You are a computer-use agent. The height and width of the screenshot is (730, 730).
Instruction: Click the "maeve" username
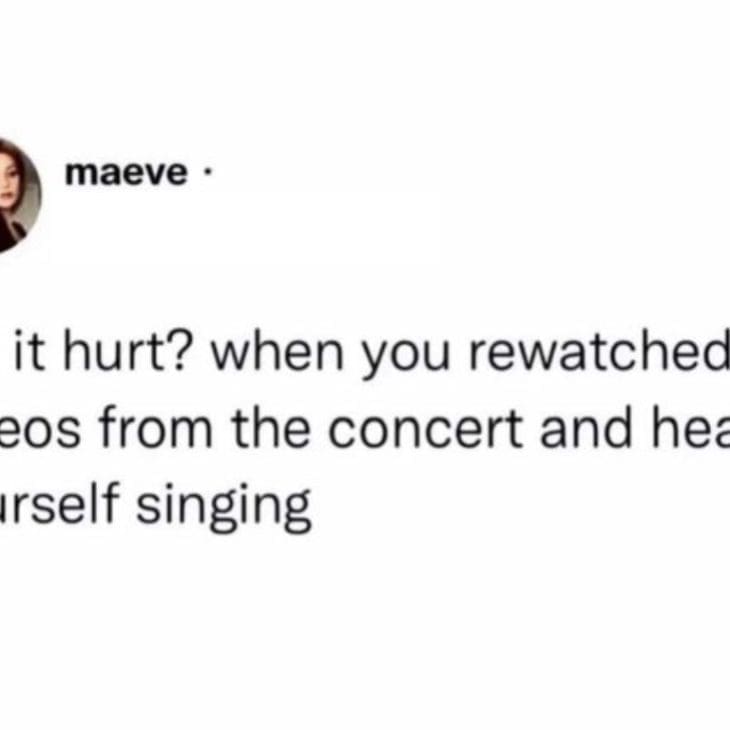pyautogui.click(x=126, y=173)
